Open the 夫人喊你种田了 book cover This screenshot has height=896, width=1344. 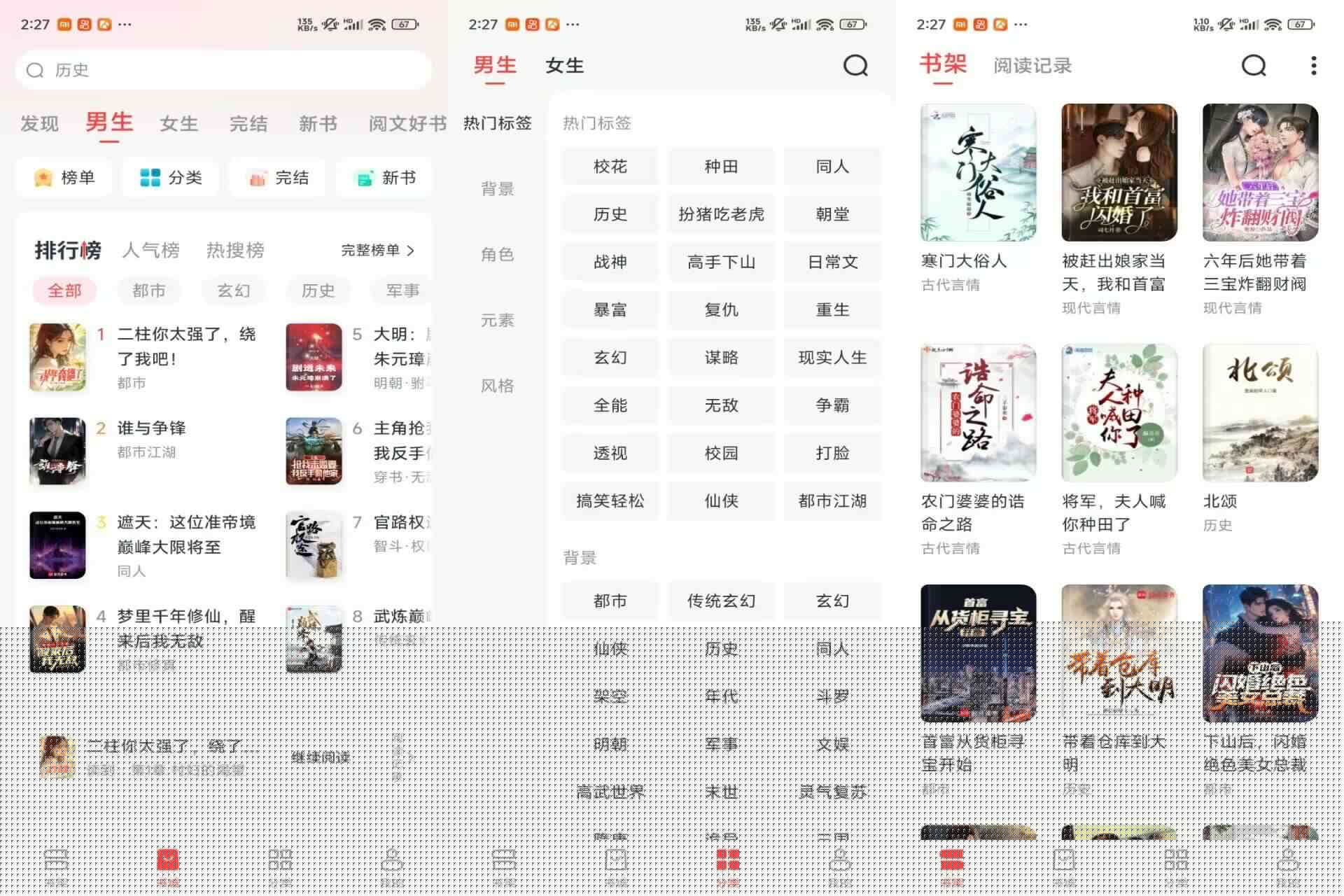1119,412
